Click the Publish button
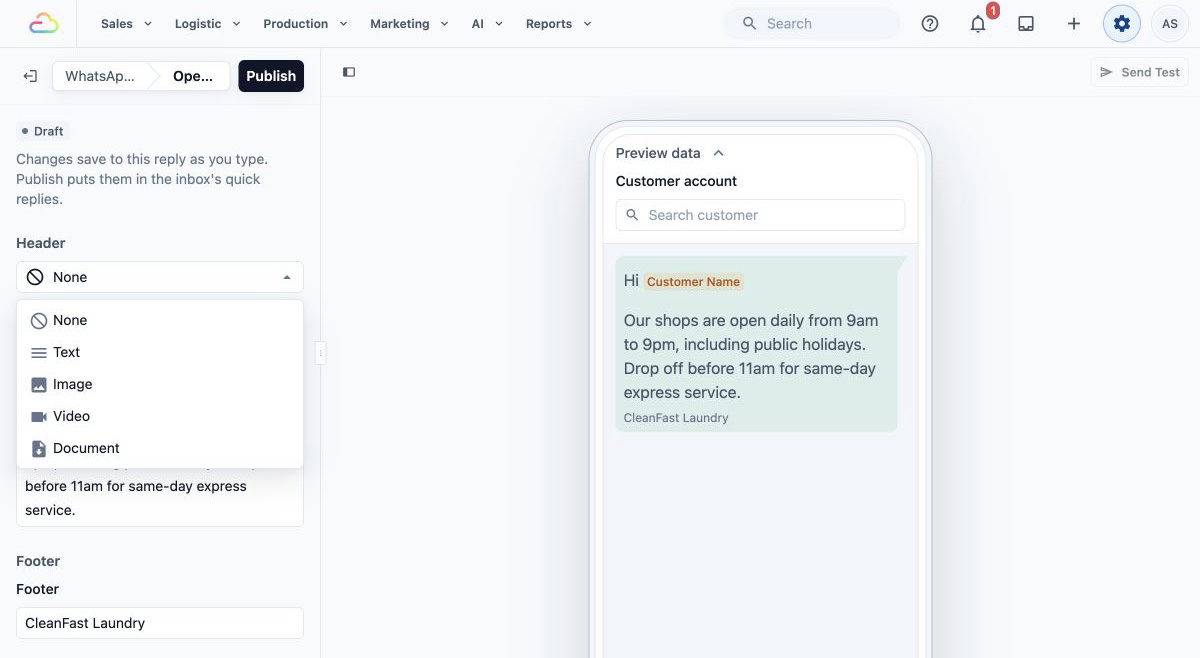 click(x=271, y=76)
